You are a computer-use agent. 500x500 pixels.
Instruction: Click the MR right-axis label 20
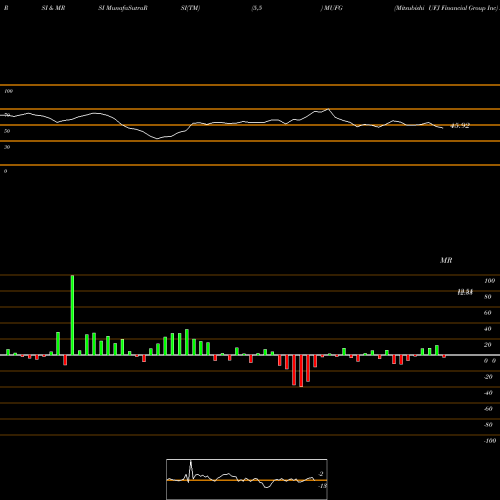tap(488, 345)
